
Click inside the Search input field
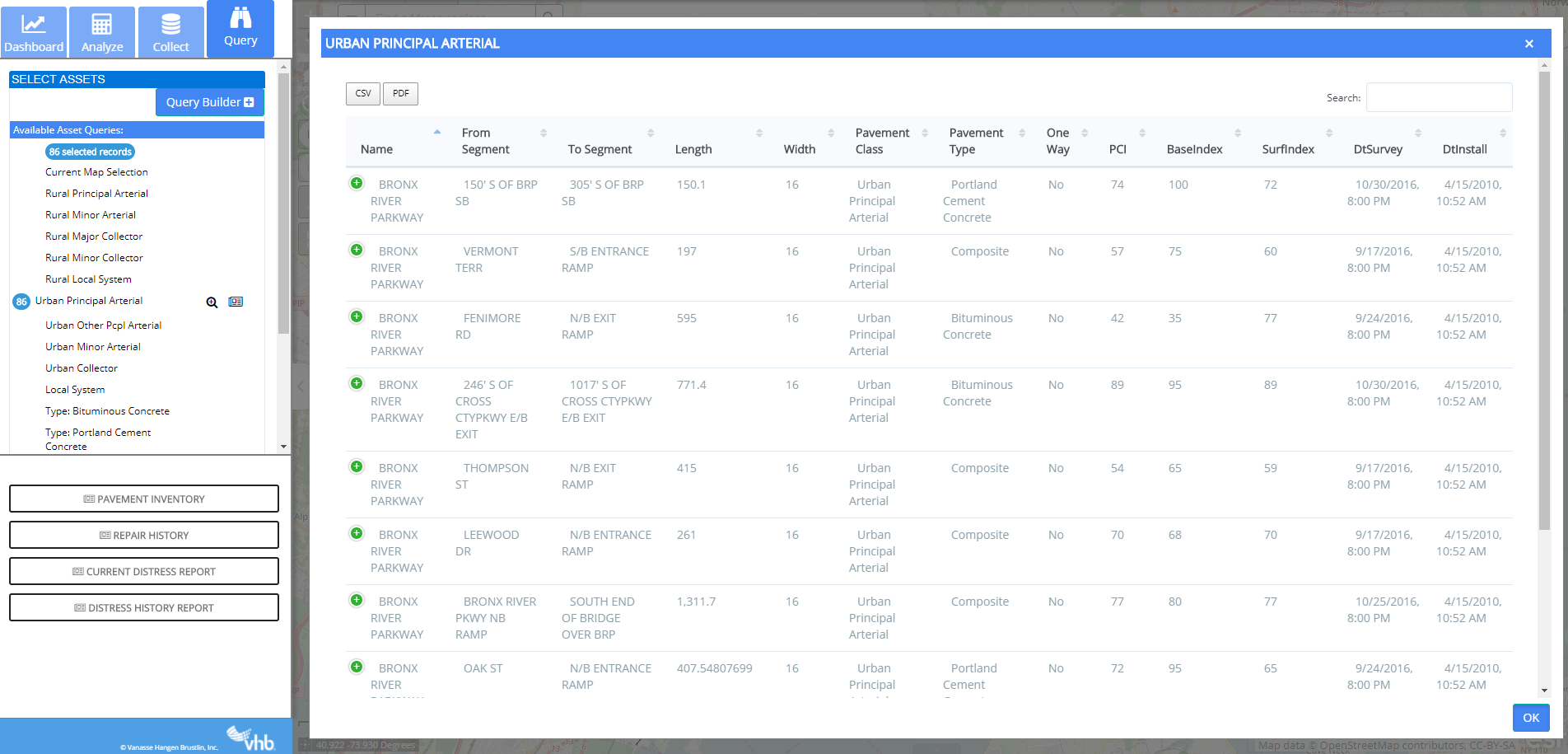pos(1439,97)
